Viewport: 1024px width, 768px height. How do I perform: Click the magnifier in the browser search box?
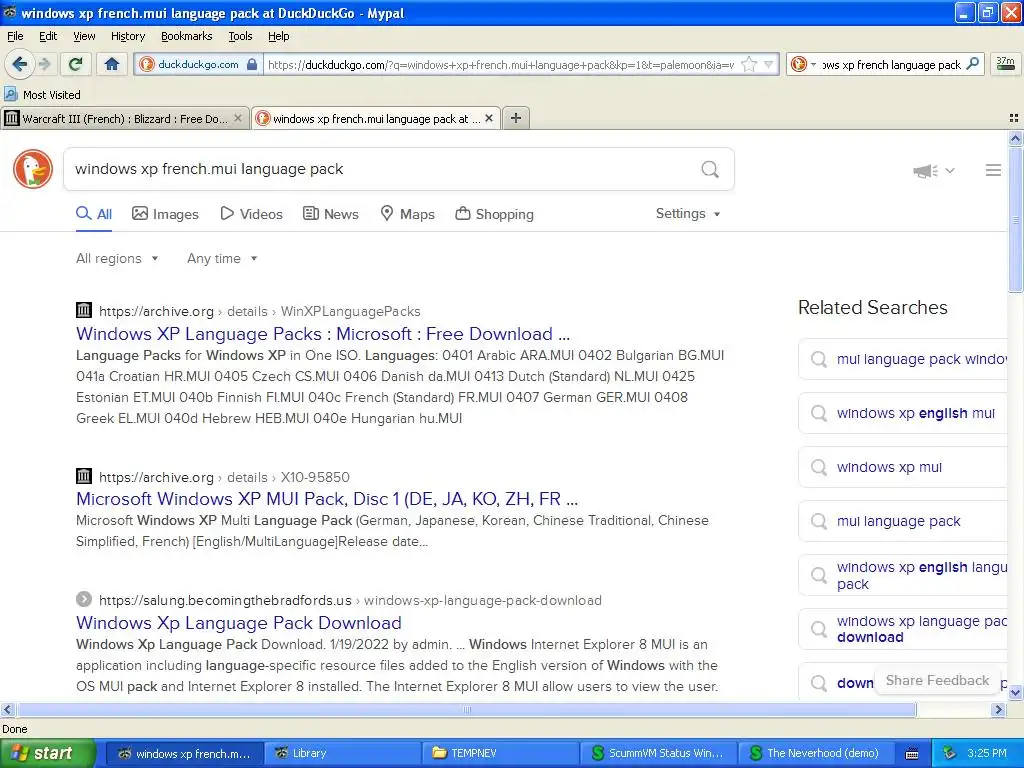tap(972, 64)
